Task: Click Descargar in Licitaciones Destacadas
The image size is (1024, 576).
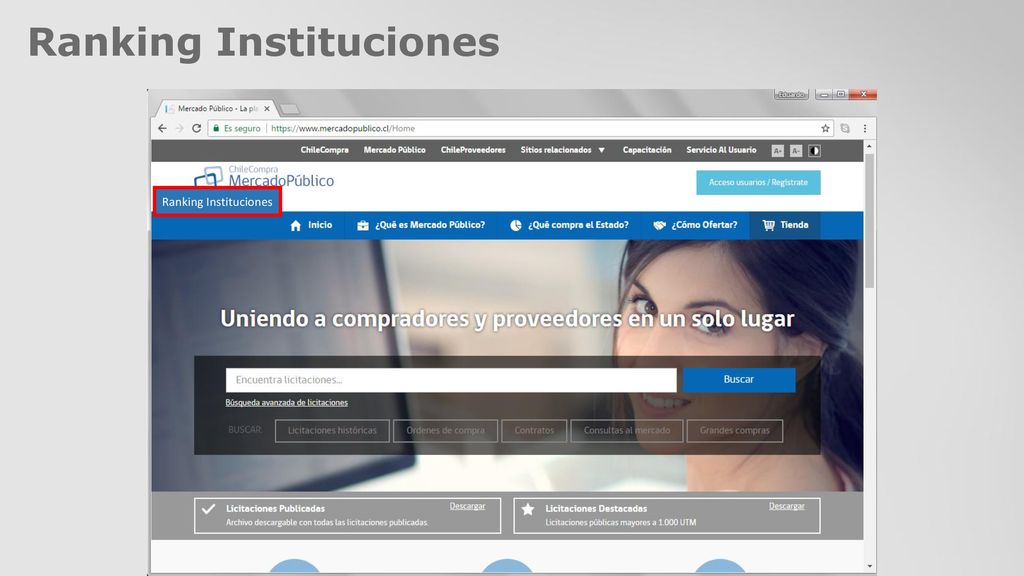Action: pyautogui.click(x=786, y=506)
